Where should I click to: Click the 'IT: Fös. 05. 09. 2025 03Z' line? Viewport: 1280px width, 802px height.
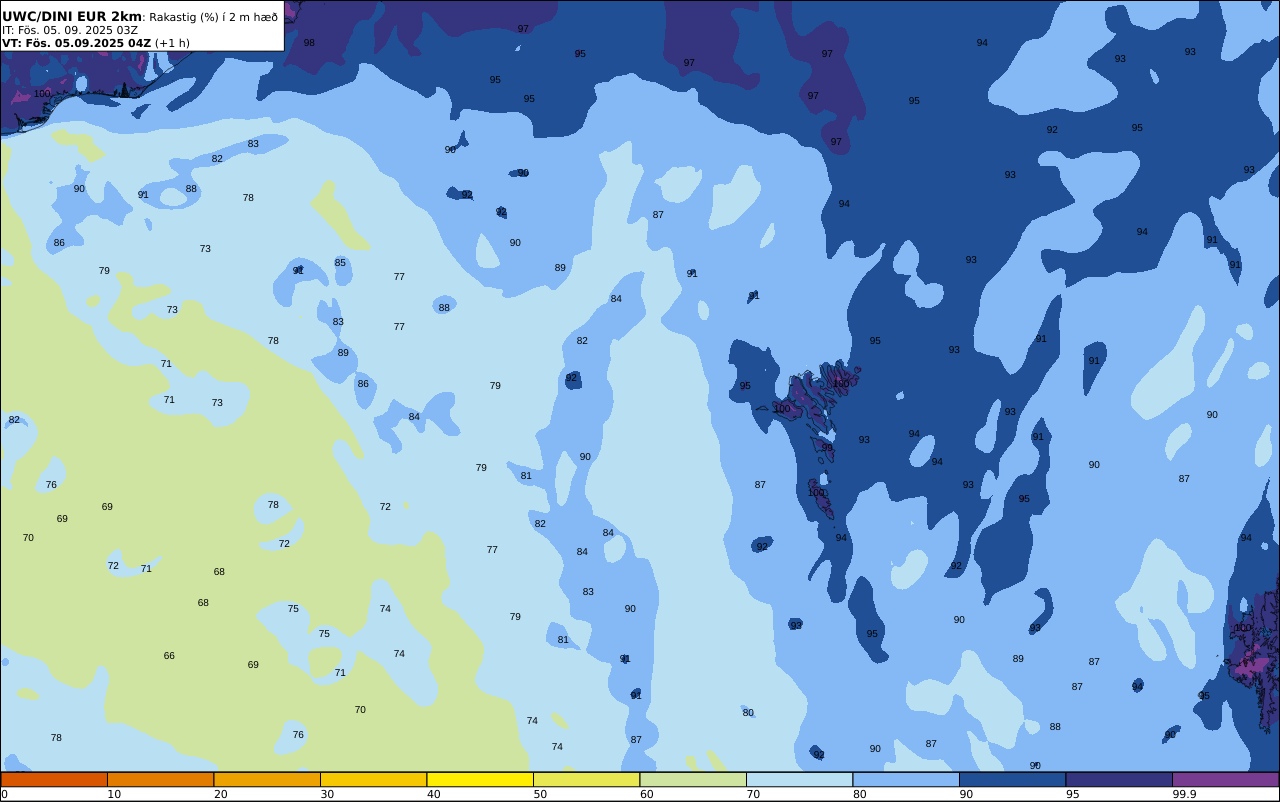[x=70, y=30]
